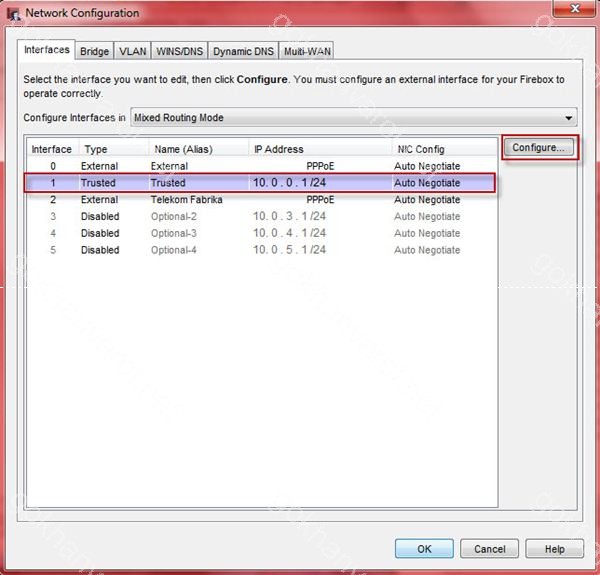
Task: Open the Multi-WAN tab
Action: pos(308,51)
